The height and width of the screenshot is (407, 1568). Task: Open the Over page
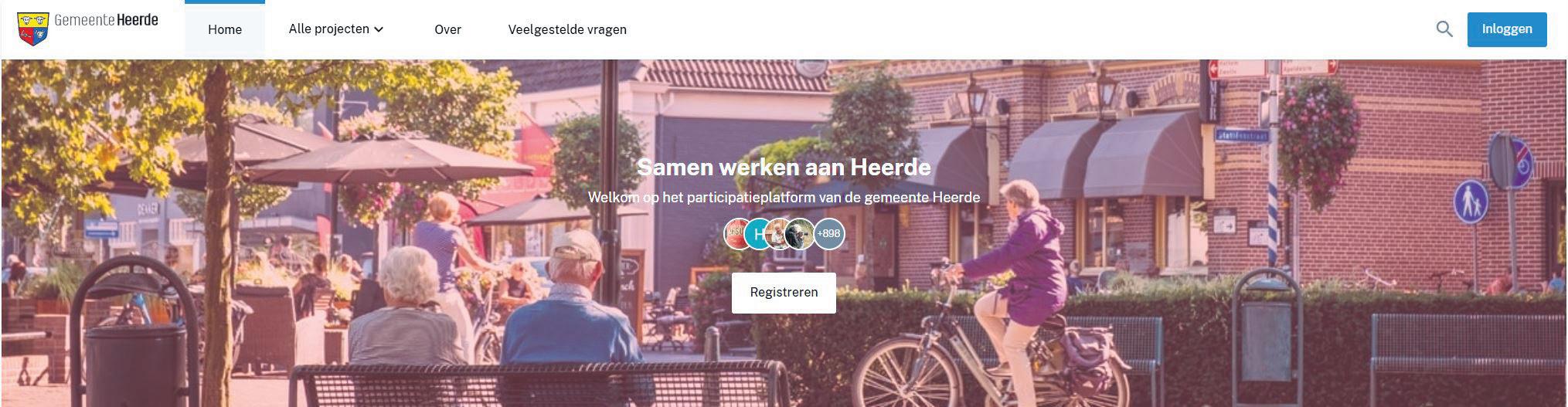coord(447,29)
